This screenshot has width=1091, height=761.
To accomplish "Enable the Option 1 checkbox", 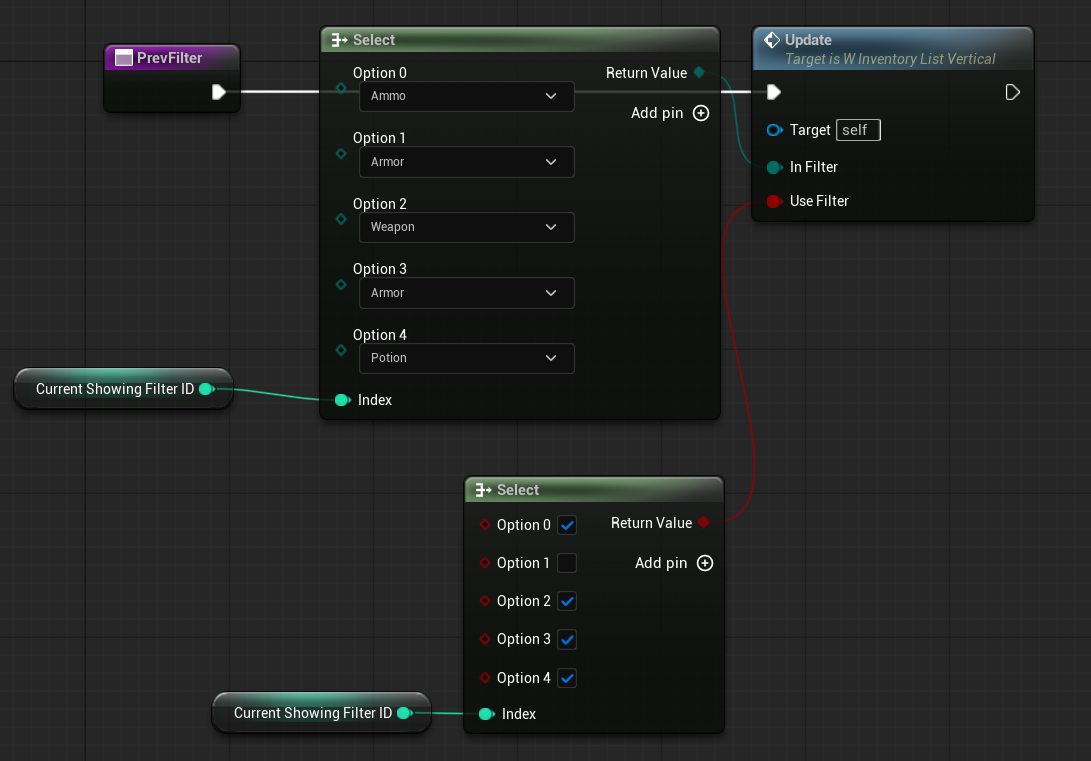I will pos(567,563).
